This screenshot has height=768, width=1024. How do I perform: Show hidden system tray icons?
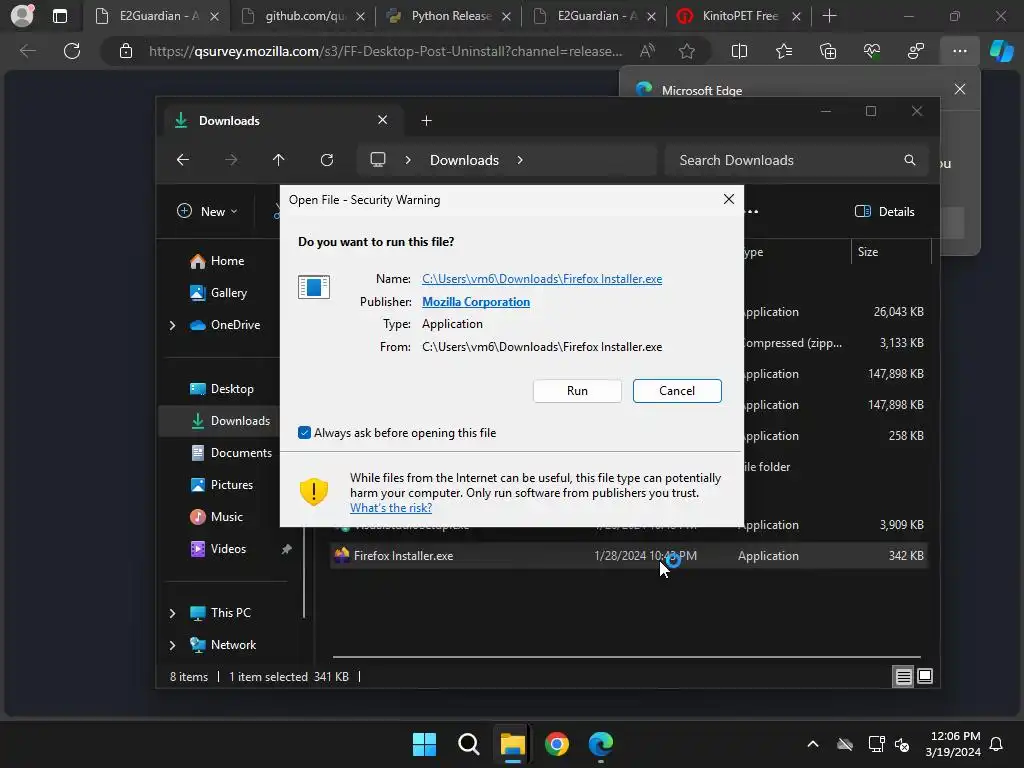pos(812,744)
